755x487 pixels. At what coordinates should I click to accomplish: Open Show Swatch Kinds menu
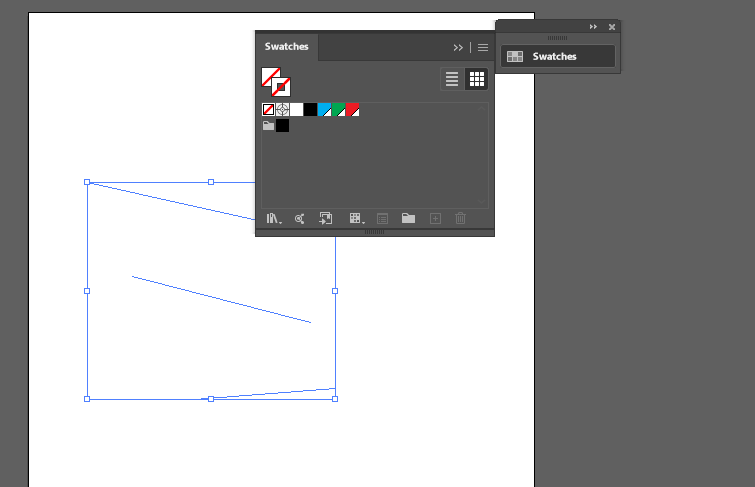click(x=357, y=219)
